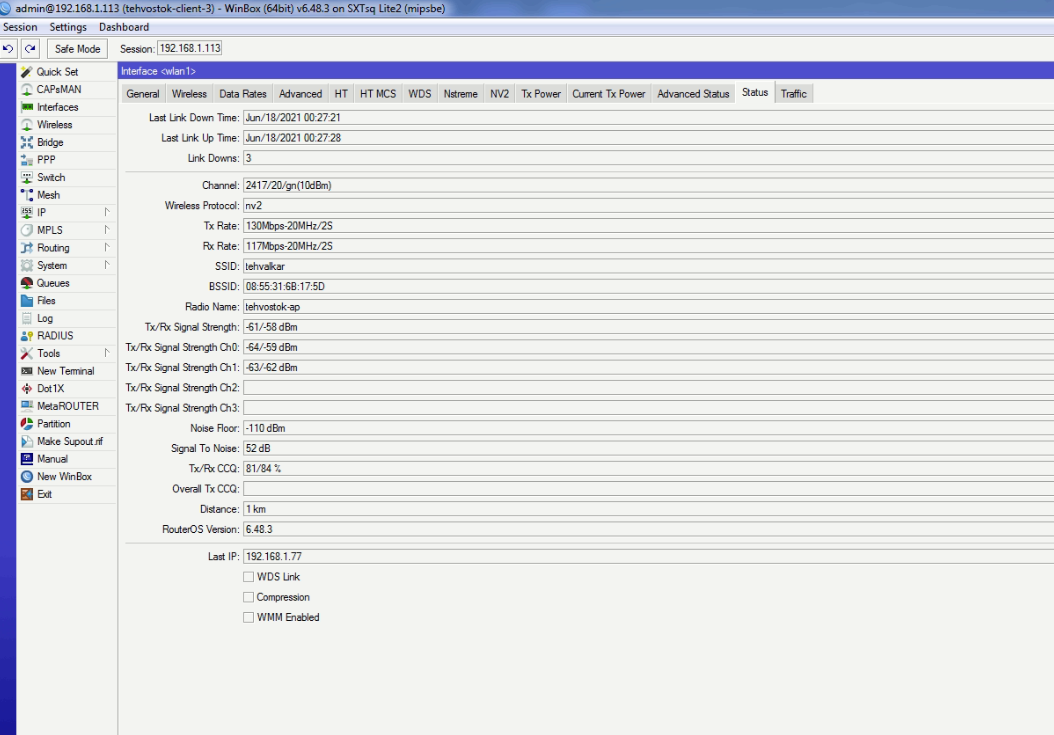
Task: Click the Interfaces icon
Action: click(26, 107)
